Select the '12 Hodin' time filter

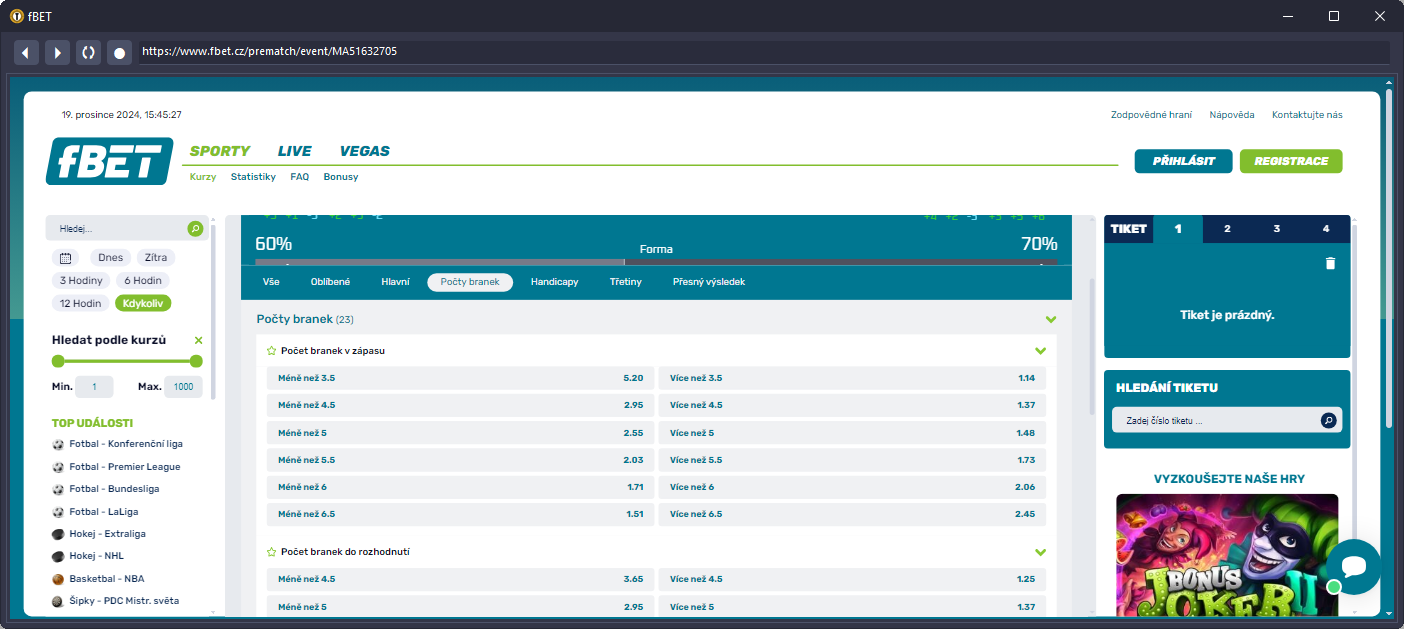(81, 304)
